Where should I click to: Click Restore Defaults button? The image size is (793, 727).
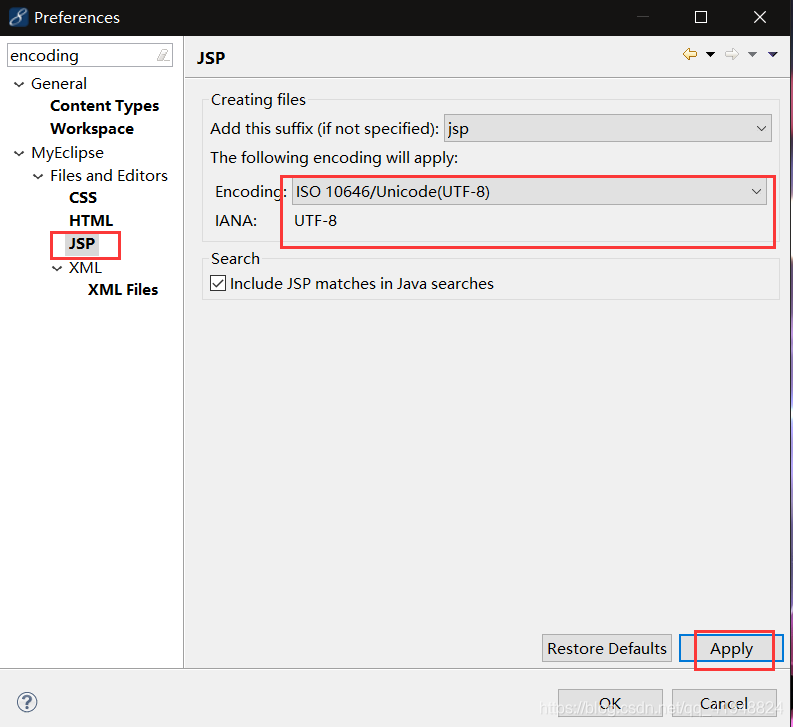click(x=606, y=648)
